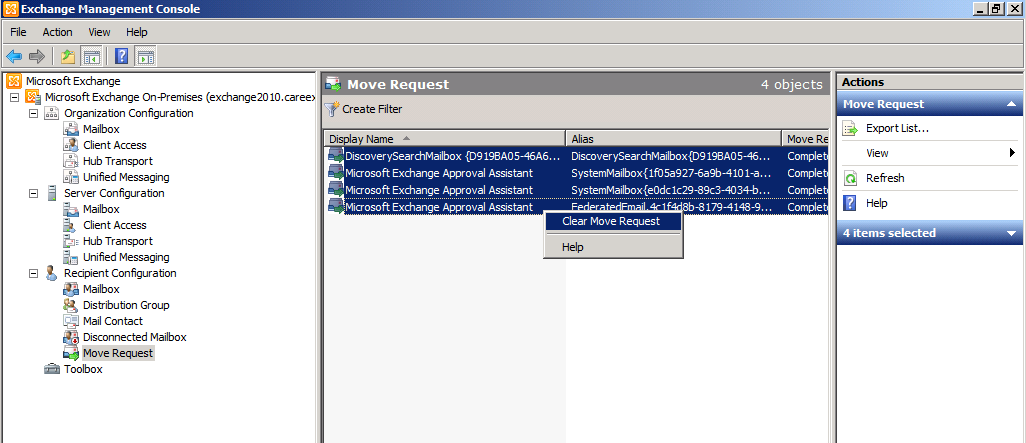The width and height of the screenshot is (1026, 443).
Task: Click the Unified Messaging icon under Organization Configuration
Action: tap(71, 177)
